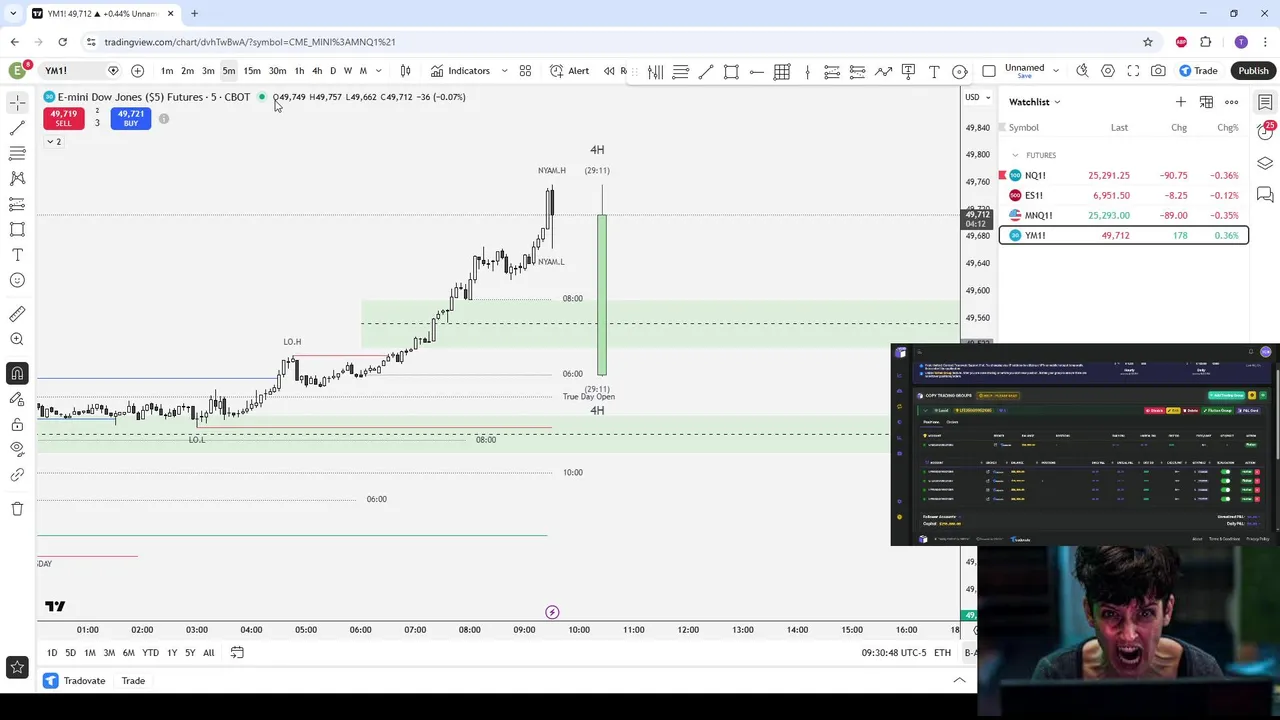Collapse the bottom Tradovate trading panel
This screenshot has height=720, width=1280.
pyautogui.click(x=959, y=680)
